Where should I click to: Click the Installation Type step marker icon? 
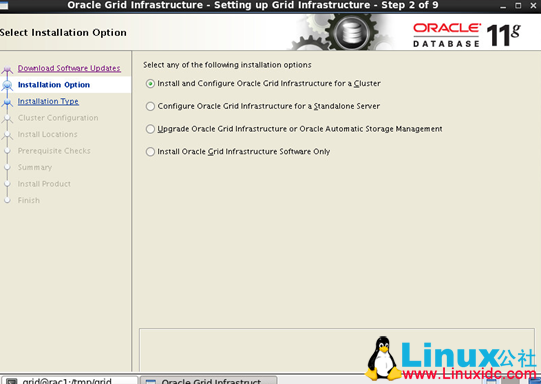click(x=7, y=102)
